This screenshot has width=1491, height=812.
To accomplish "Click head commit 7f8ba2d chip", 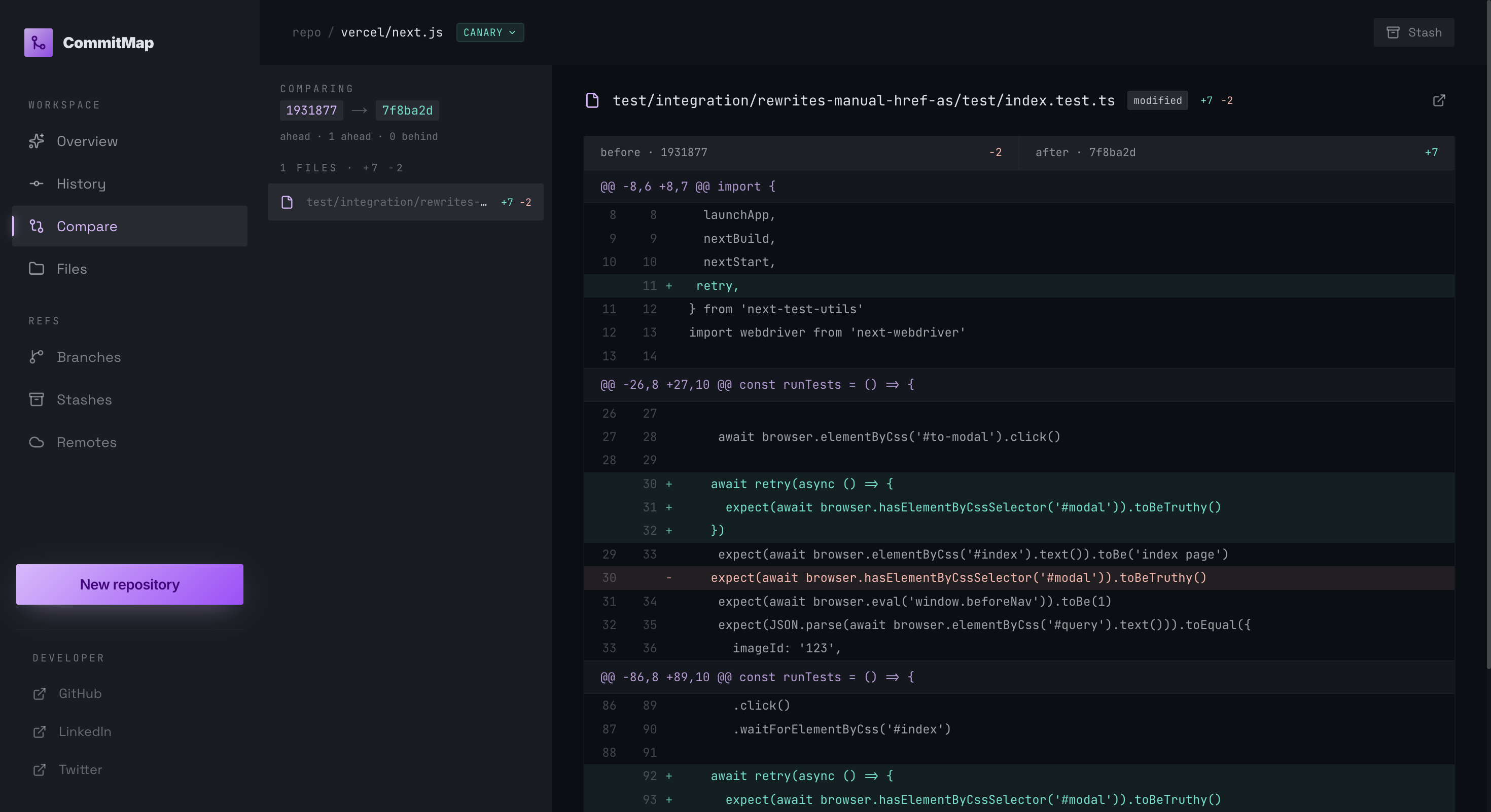I will pyautogui.click(x=407, y=110).
